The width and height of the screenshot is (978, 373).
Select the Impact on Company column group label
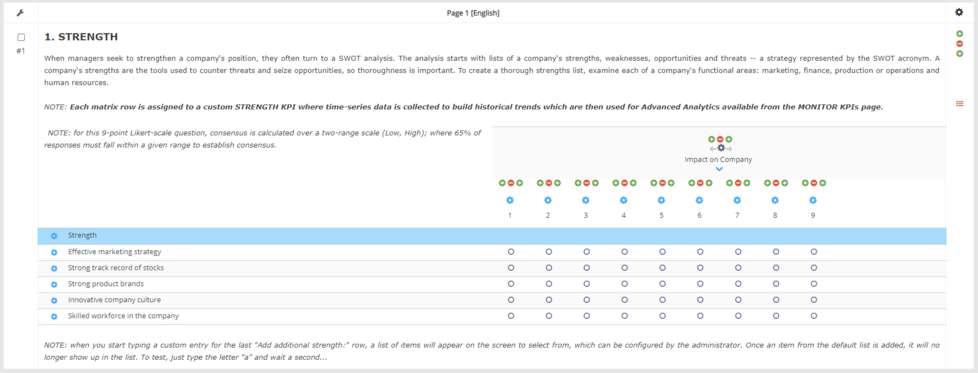[x=718, y=159]
